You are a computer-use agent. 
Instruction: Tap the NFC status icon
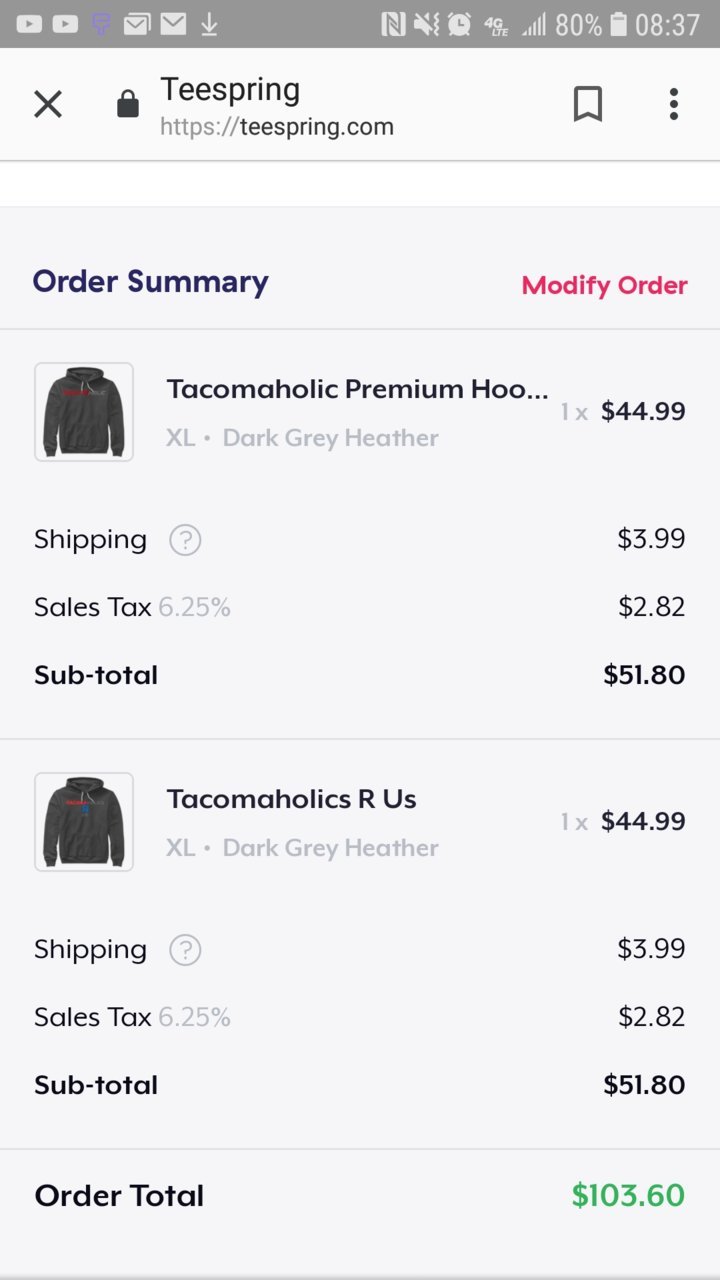393,23
